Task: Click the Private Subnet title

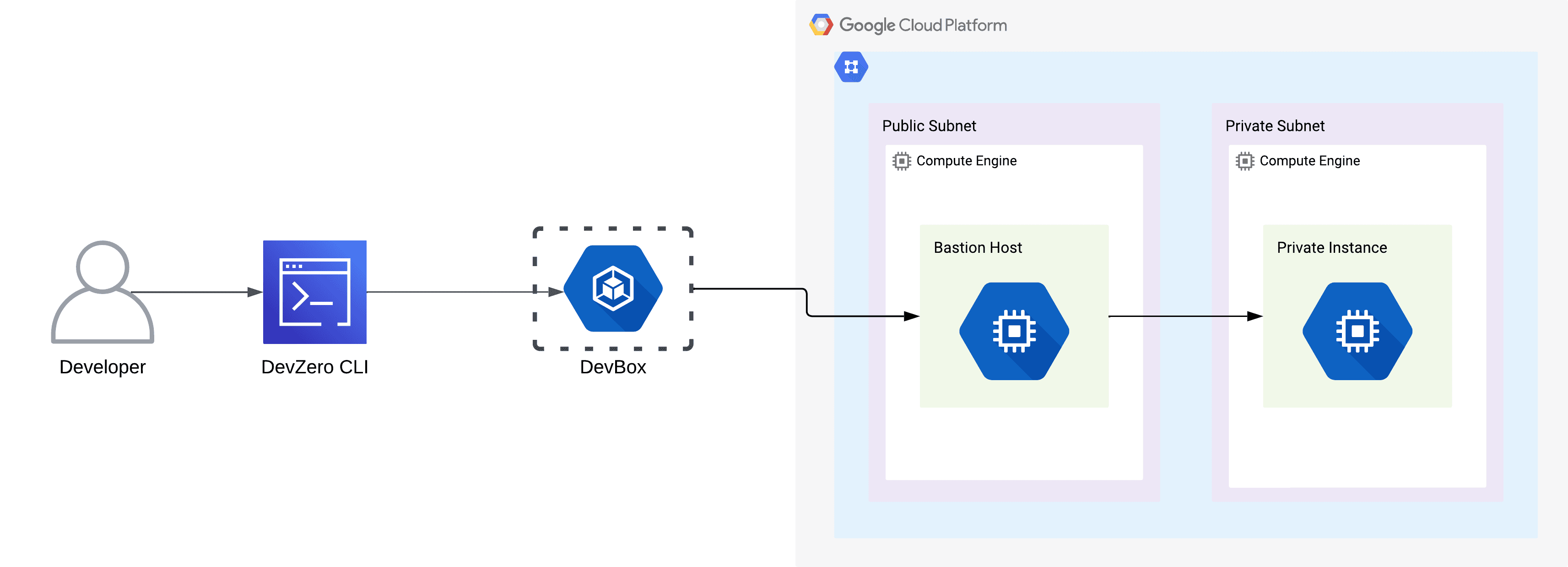Action: point(1275,126)
